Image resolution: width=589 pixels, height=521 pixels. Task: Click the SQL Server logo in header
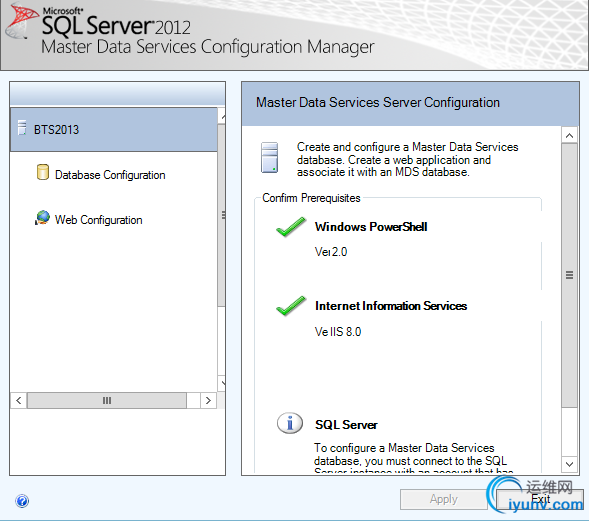coord(23,21)
